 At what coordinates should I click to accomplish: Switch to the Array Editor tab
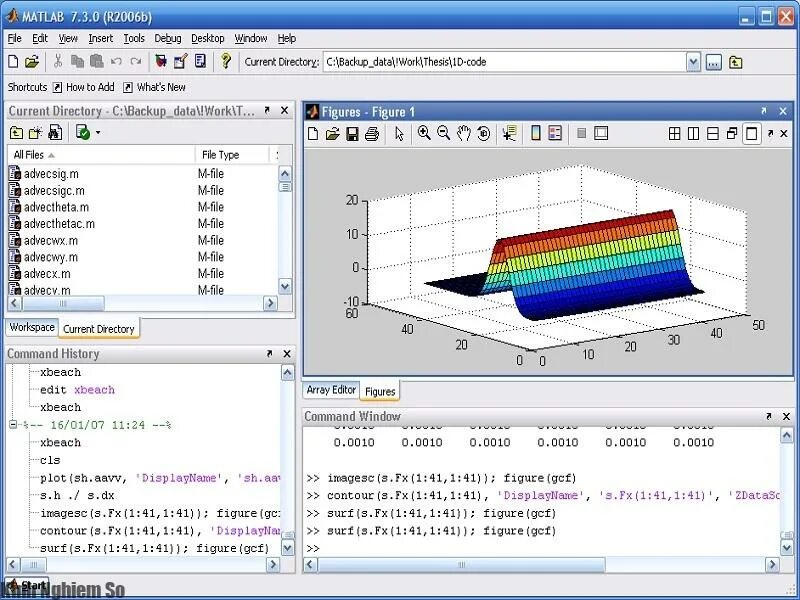(331, 390)
